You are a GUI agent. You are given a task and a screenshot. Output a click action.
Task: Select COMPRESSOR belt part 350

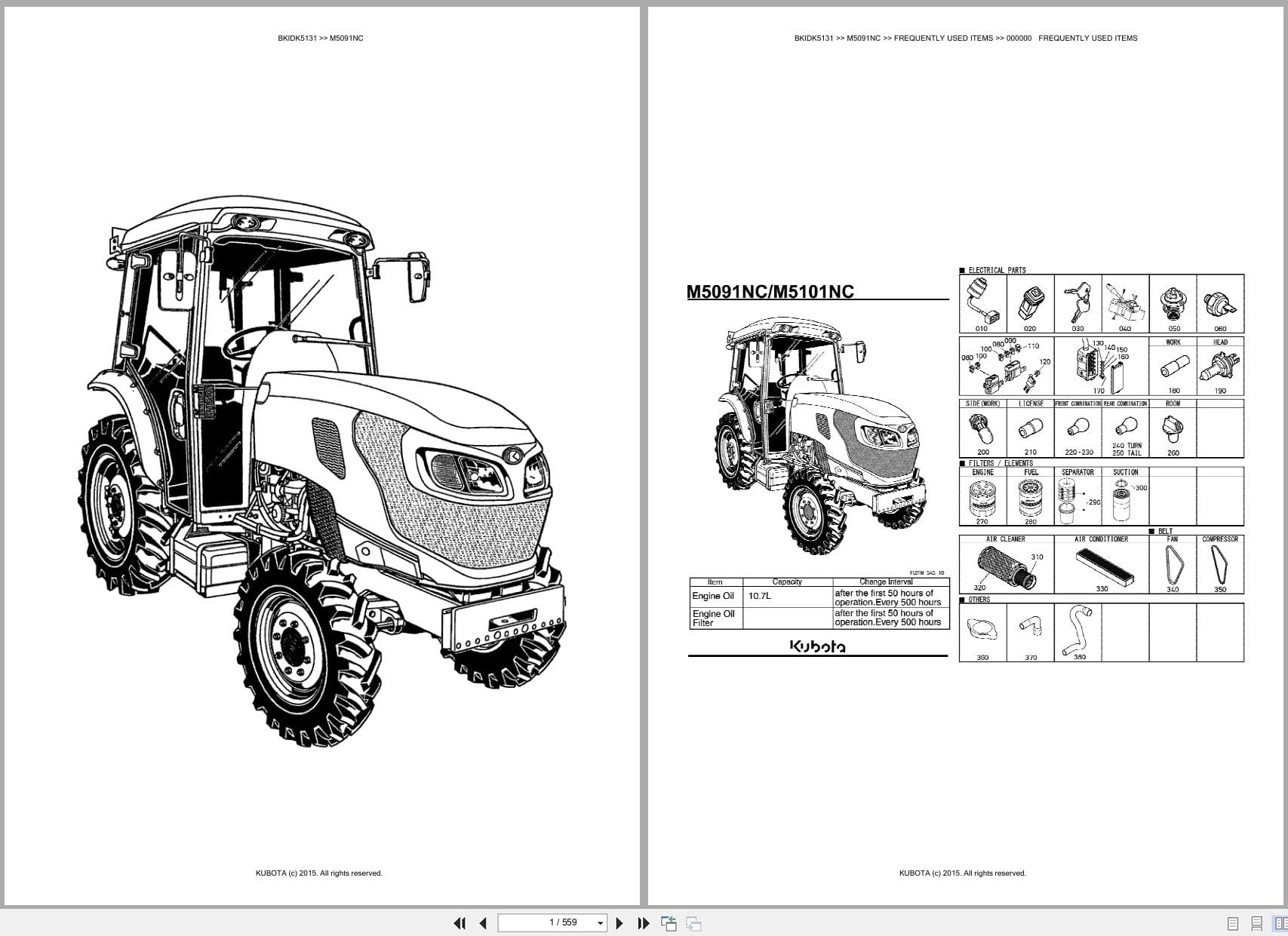pyautogui.click(x=1220, y=565)
